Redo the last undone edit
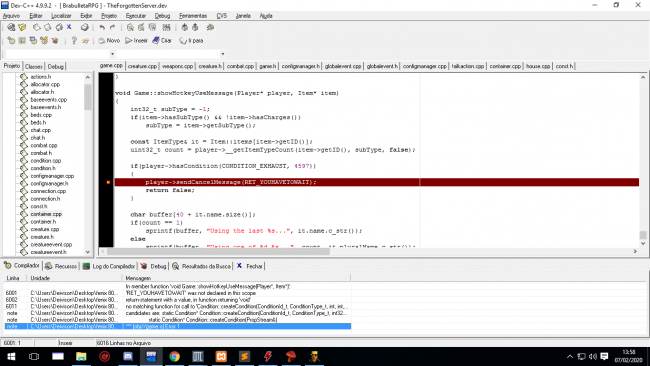 click(112, 27)
